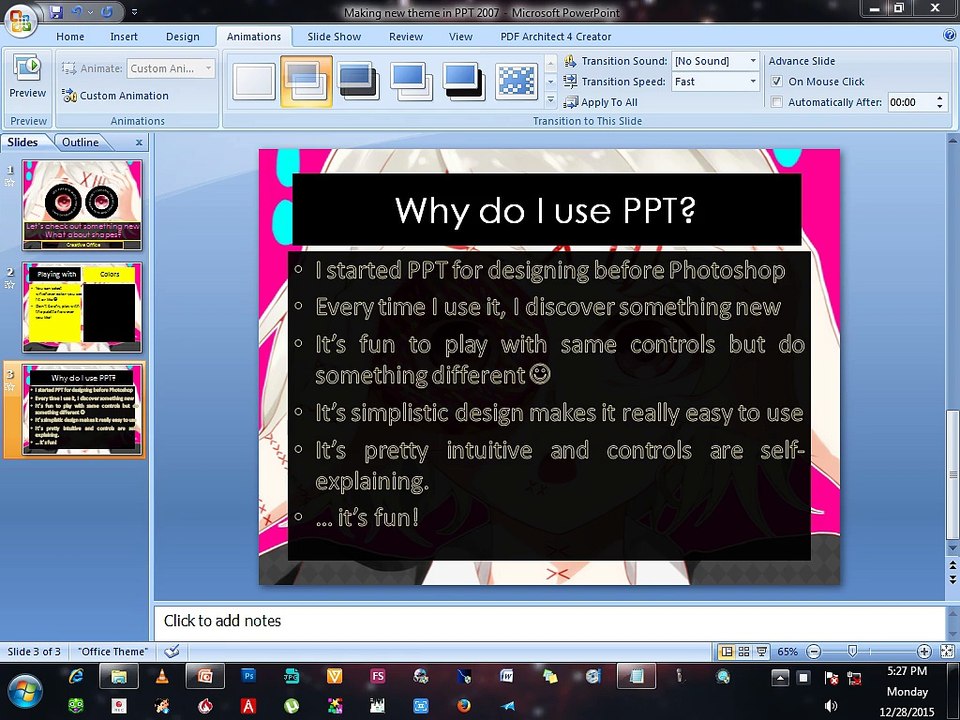Open VLC media player from taskbar

[162, 677]
